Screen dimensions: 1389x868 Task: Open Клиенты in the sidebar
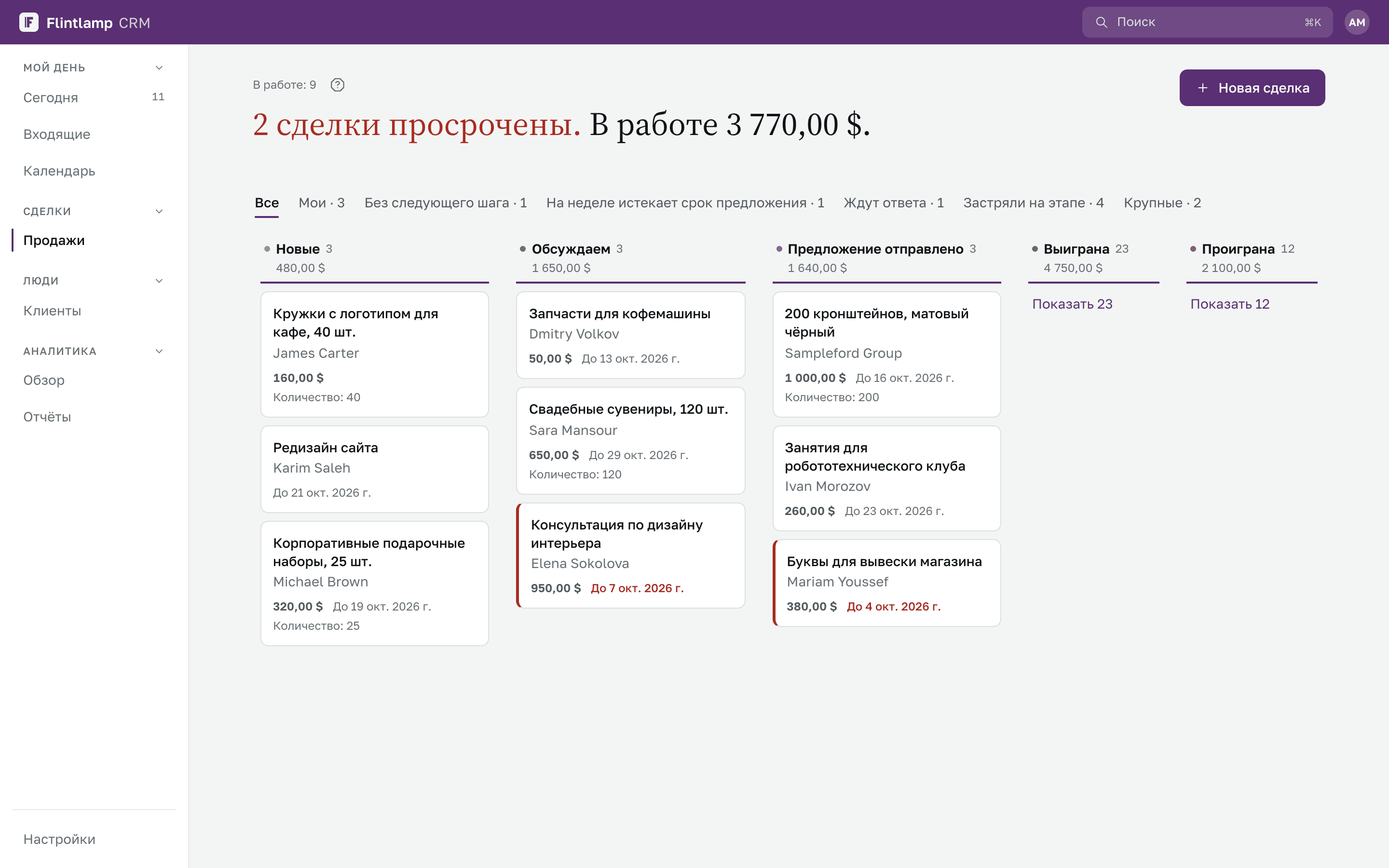pyautogui.click(x=94, y=311)
